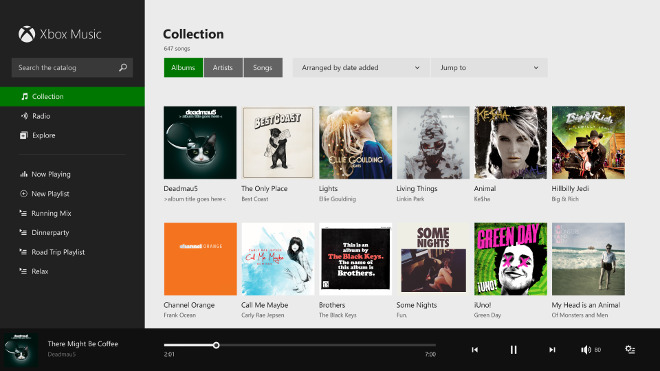Open the Living Things album cover
Viewport: 660px width, 371px height.
[x=433, y=142]
